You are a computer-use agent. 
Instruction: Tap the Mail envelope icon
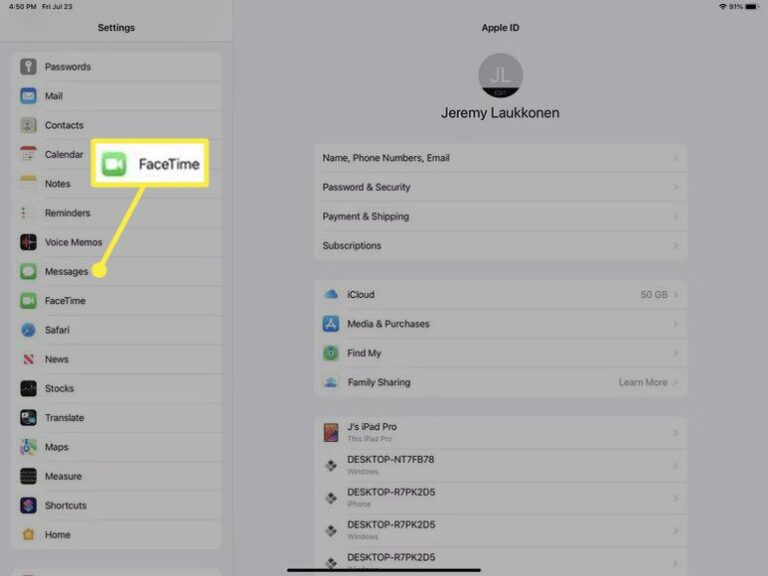click(28, 96)
